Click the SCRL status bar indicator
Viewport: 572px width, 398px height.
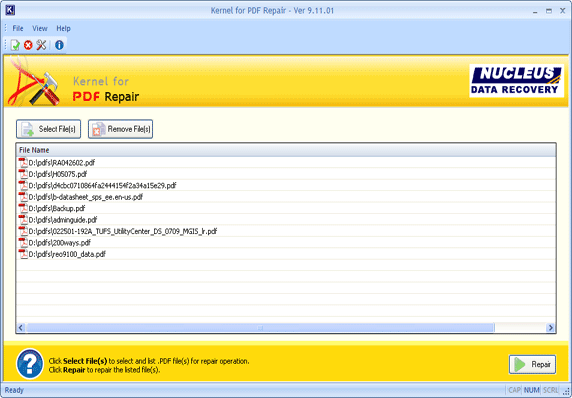[550, 390]
